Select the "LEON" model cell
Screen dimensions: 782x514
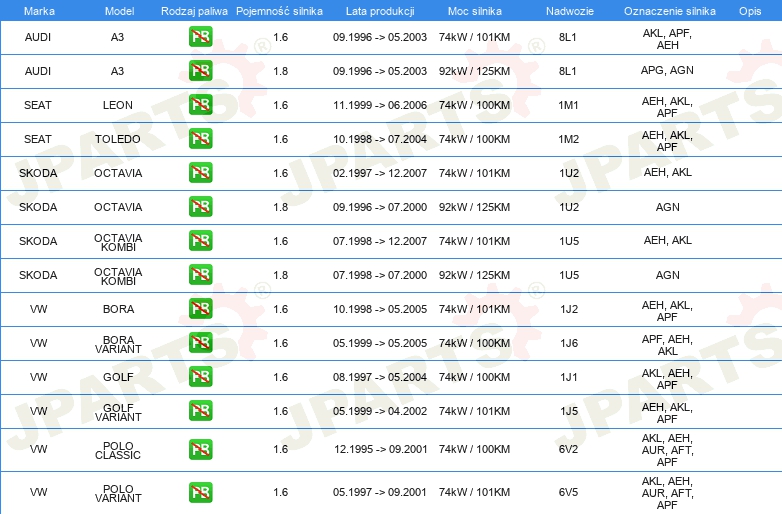118,105
